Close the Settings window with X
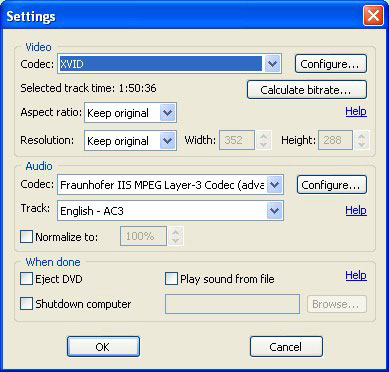 pos(373,16)
